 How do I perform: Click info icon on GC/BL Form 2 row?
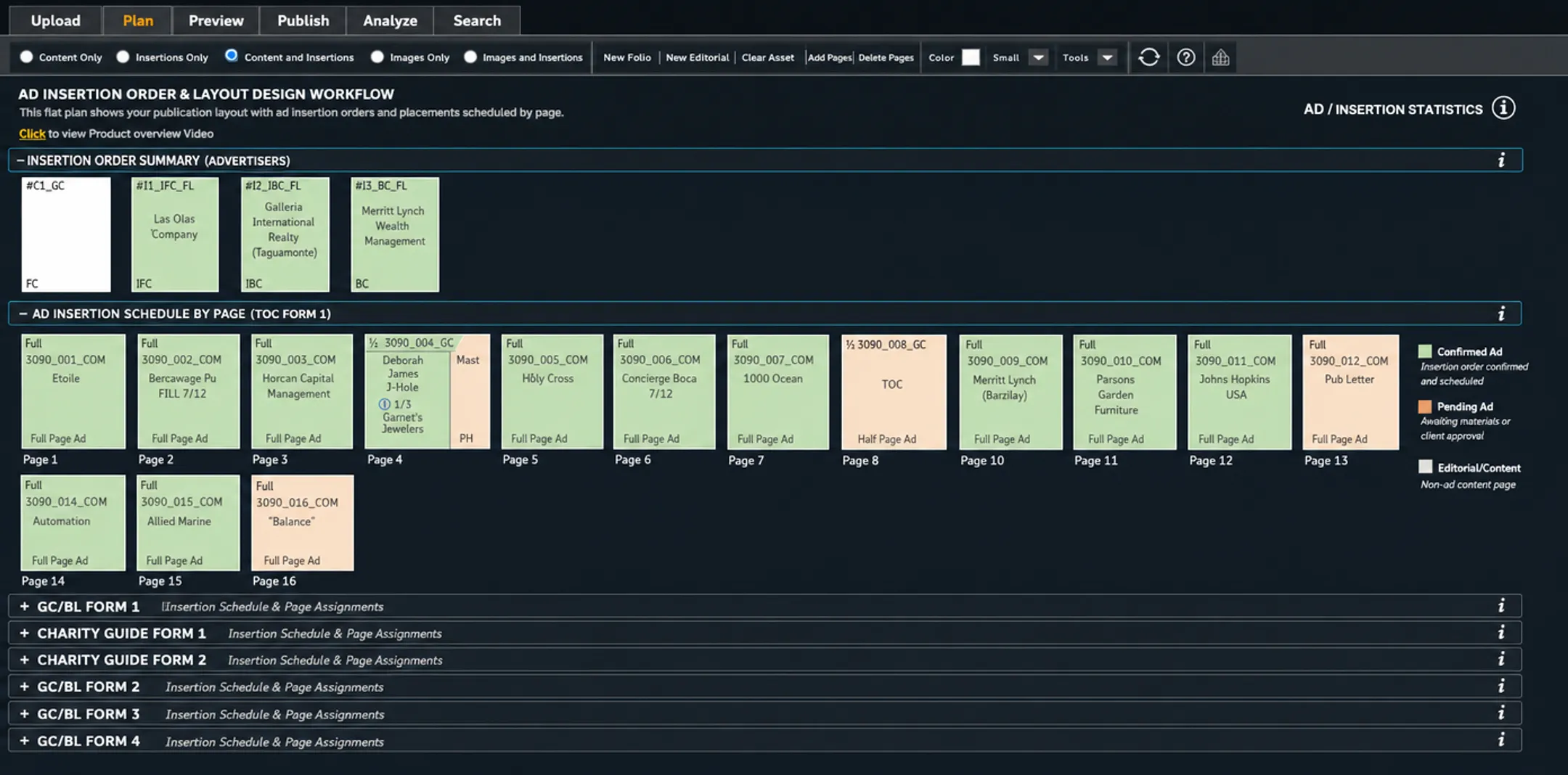[1501, 686]
